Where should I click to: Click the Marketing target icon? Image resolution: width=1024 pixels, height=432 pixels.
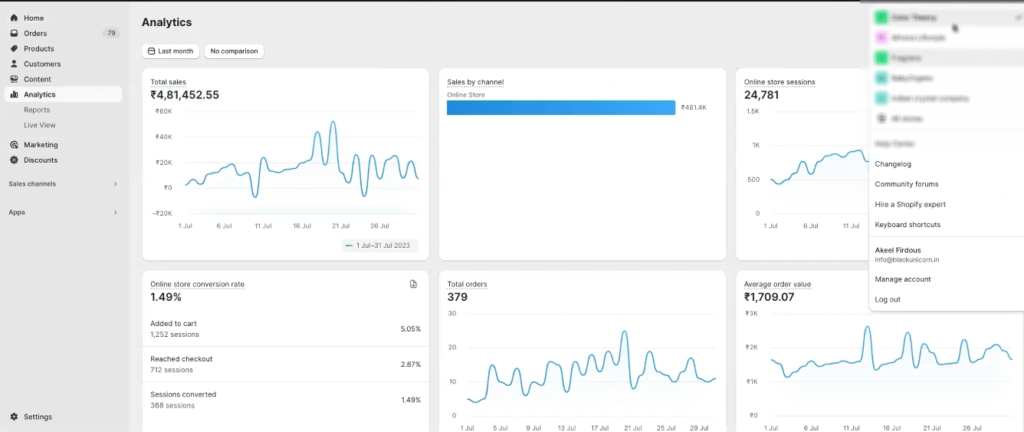pyautogui.click(x=14, y=144)
